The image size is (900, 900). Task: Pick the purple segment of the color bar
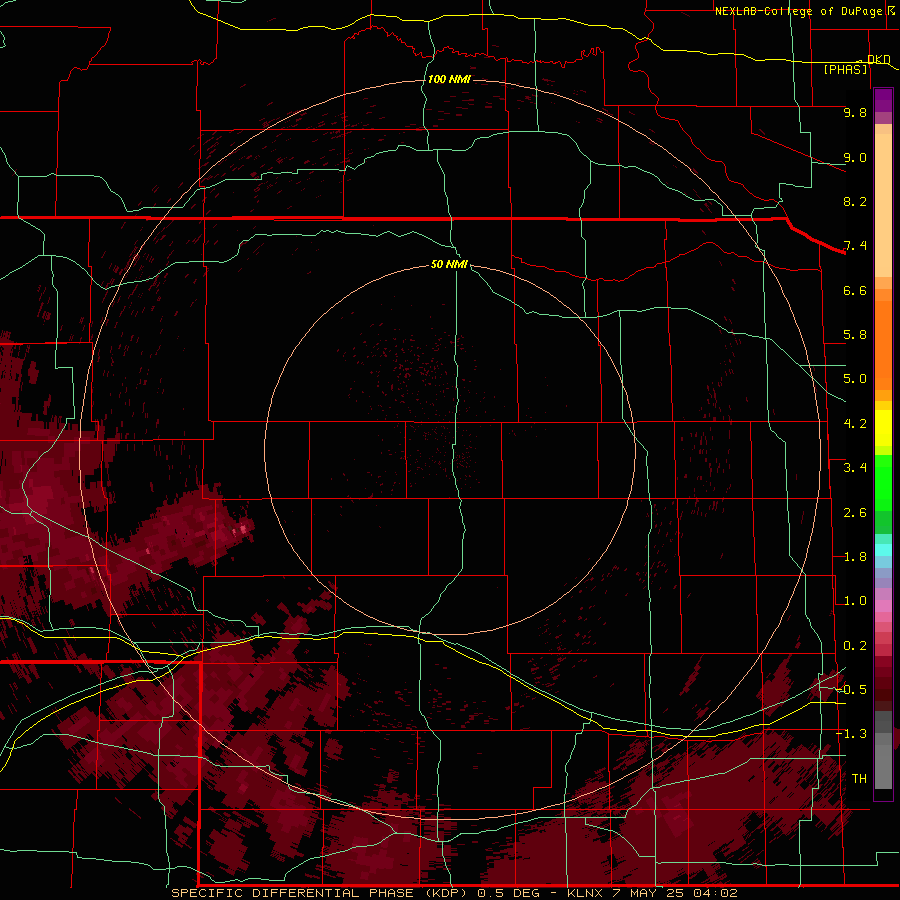point(883,100)
